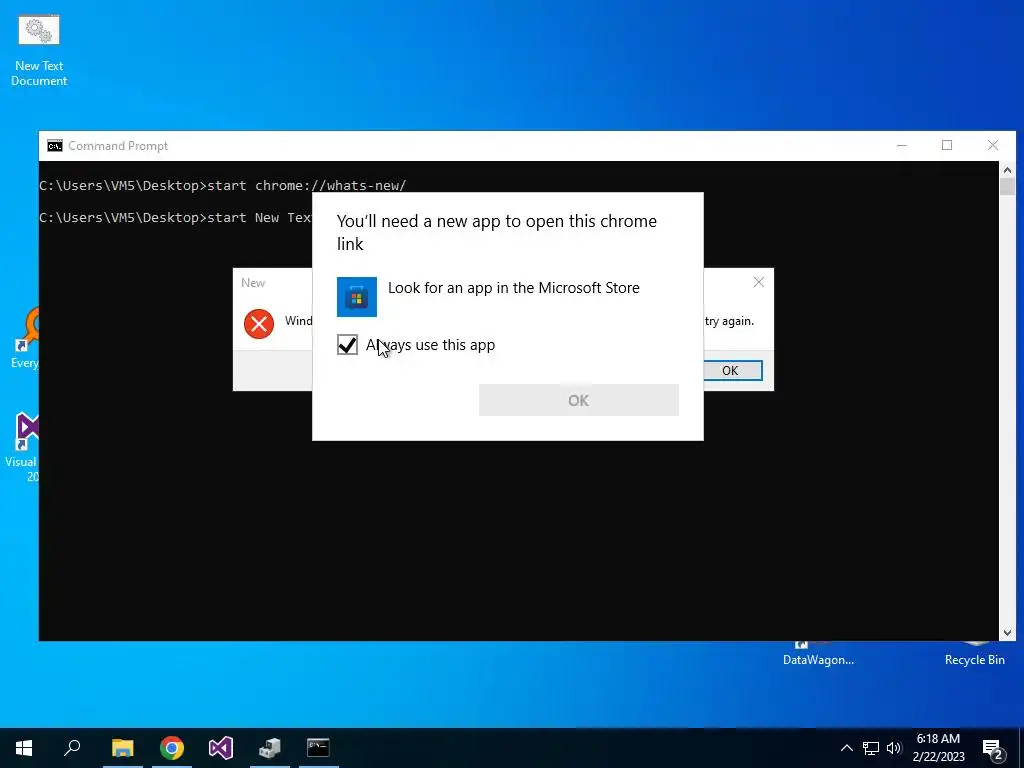
Task: Select the DataWagon desktop shortcut
Action: (x=818, y=654)
